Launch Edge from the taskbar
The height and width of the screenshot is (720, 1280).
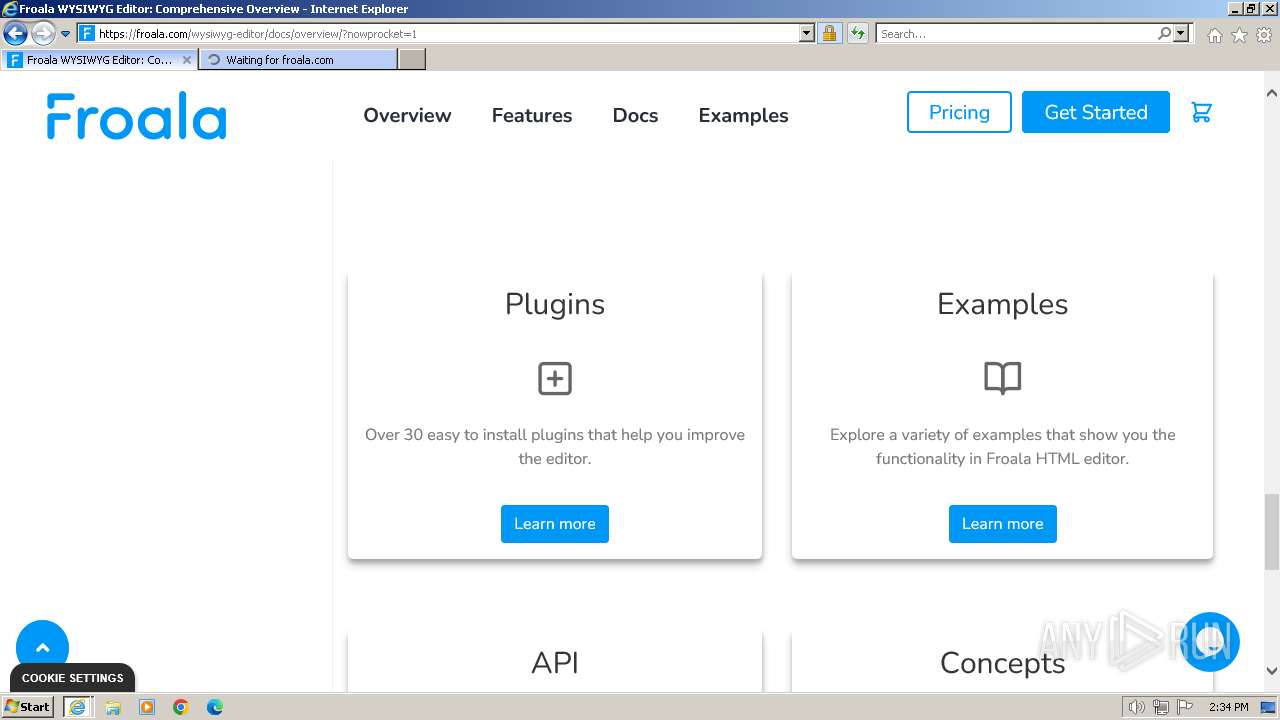point(215,707)
